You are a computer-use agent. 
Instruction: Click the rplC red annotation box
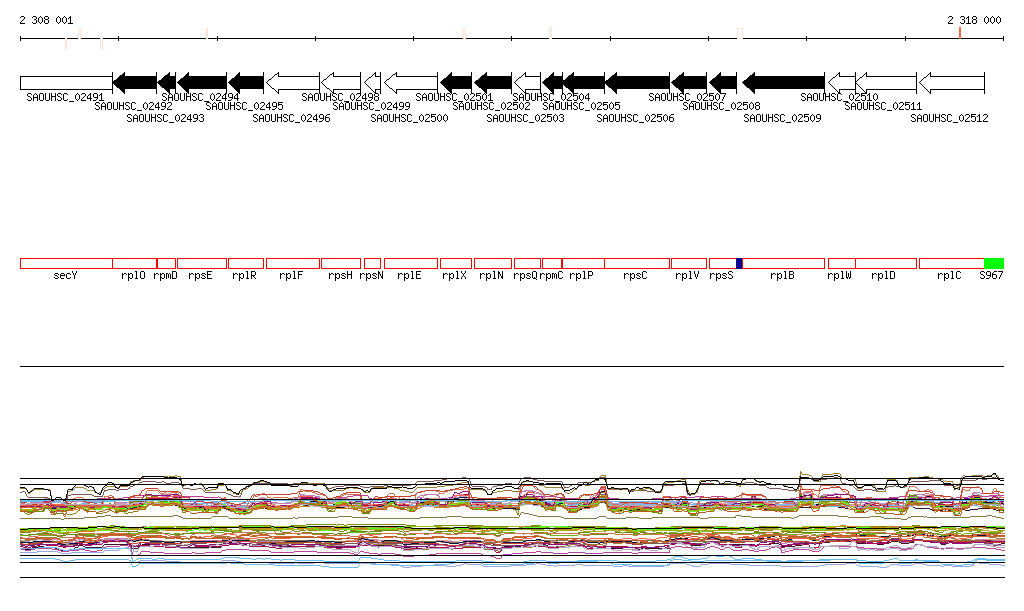coord(951,263)
